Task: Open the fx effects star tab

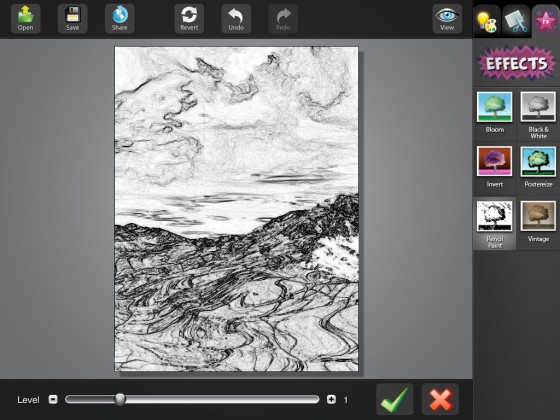Action: 545,21
